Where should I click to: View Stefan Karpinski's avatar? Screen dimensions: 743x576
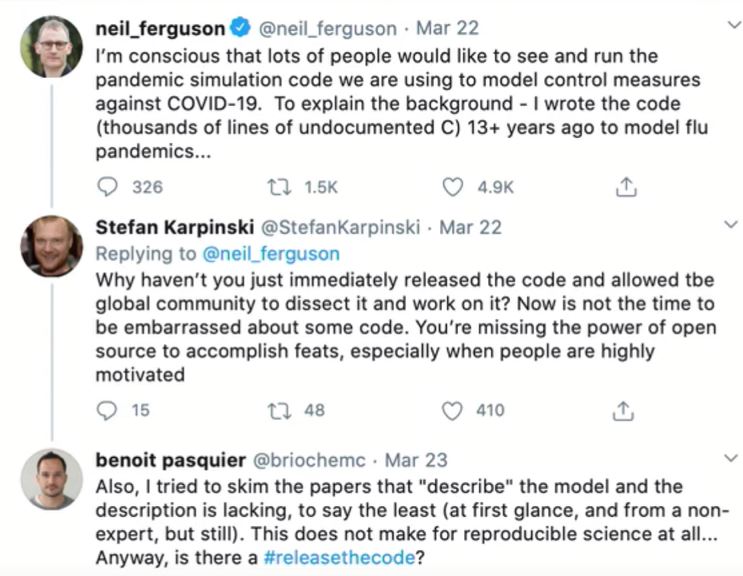(51, 245)
